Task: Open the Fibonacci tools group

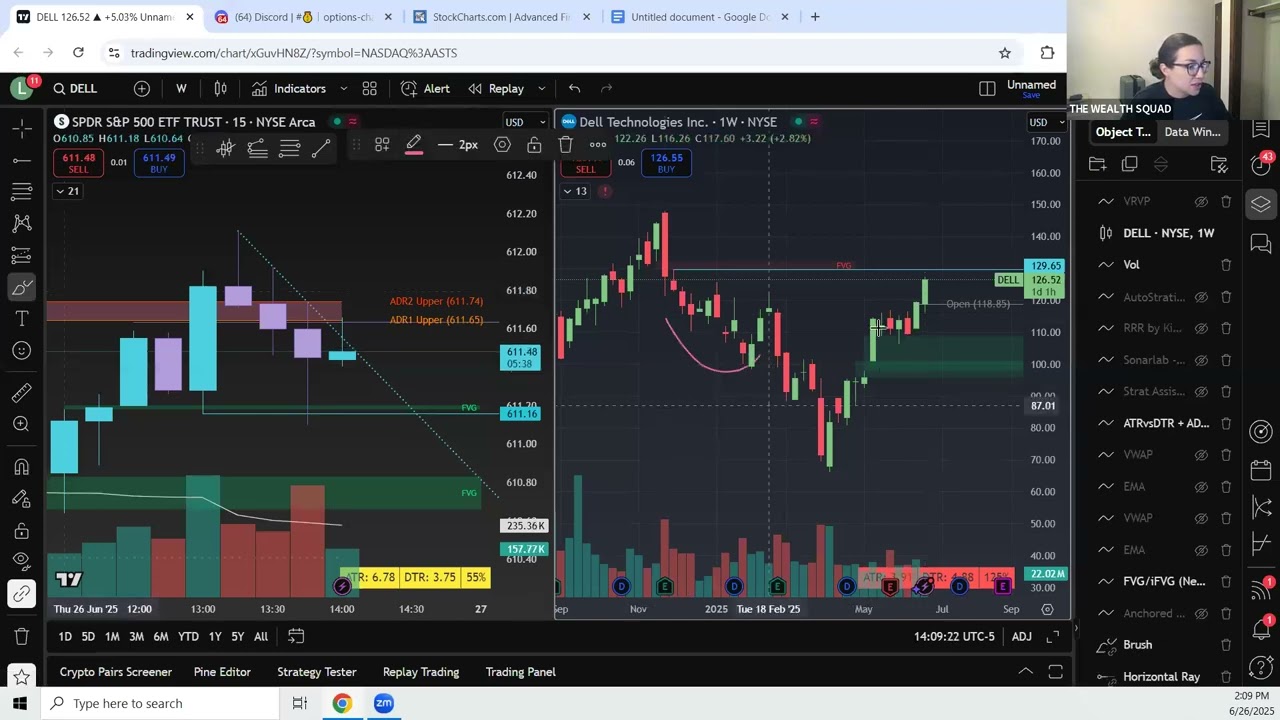Action: point(21,192)
